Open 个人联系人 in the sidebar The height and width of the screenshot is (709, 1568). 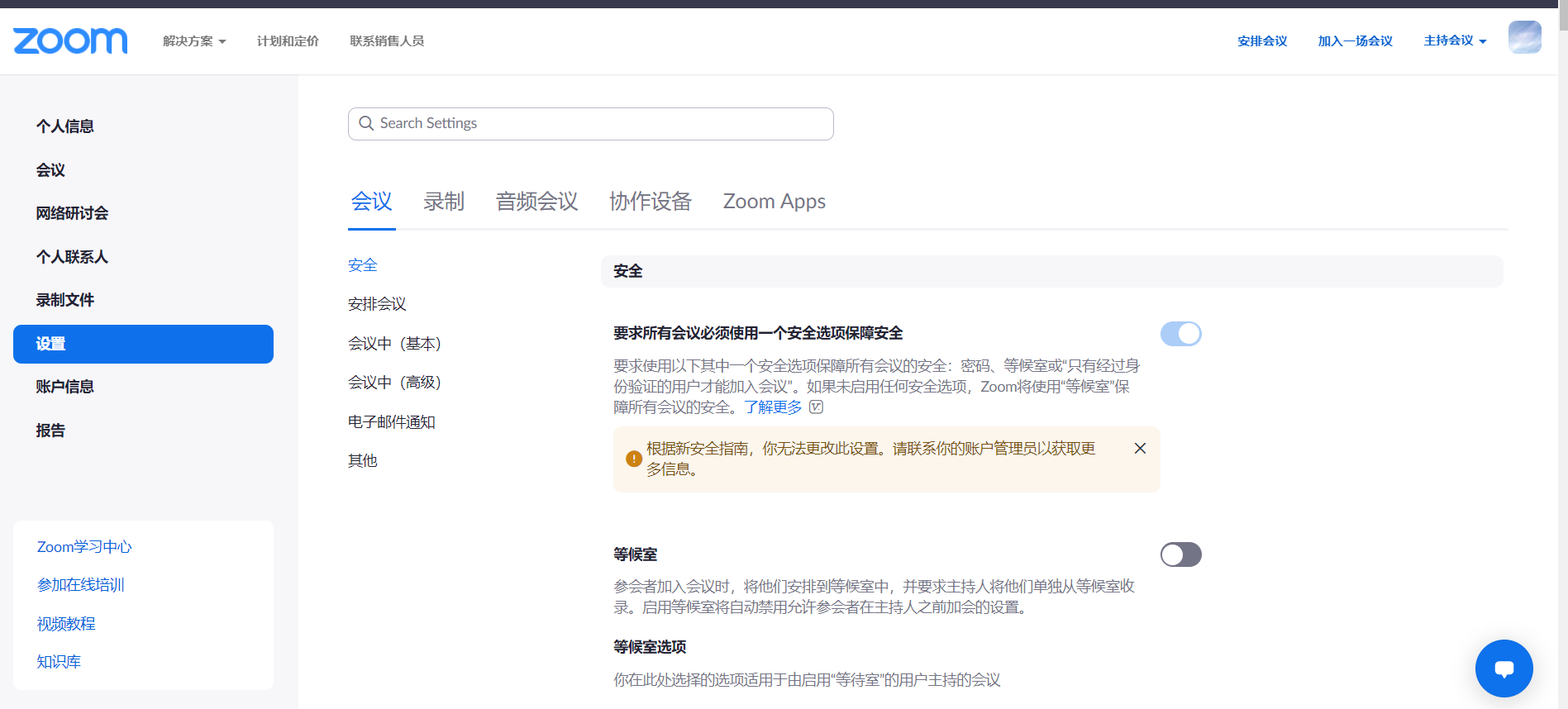(72, 257)
